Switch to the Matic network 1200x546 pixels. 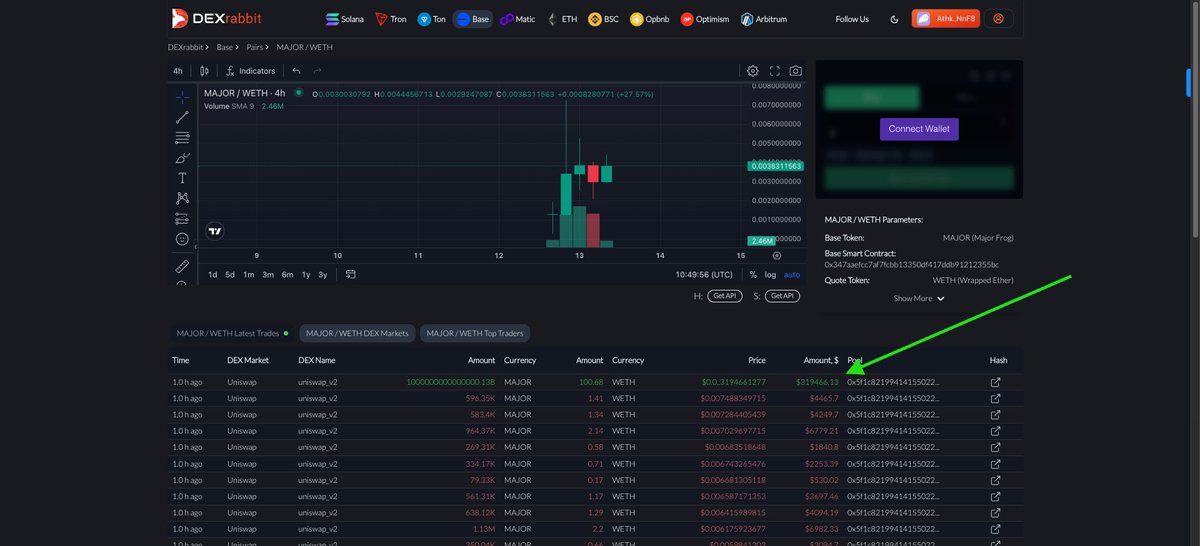(x=518, y=19)
